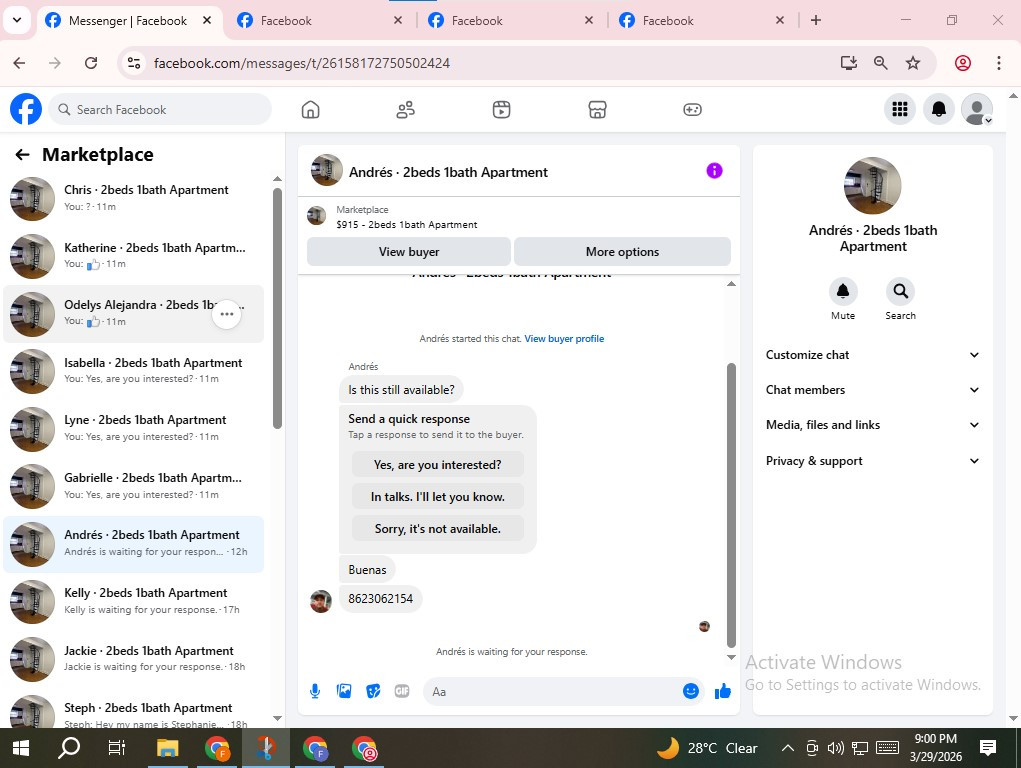Expand the Chat members section
This screenshot has height=768, width=1021.
[x=873, y=390]
